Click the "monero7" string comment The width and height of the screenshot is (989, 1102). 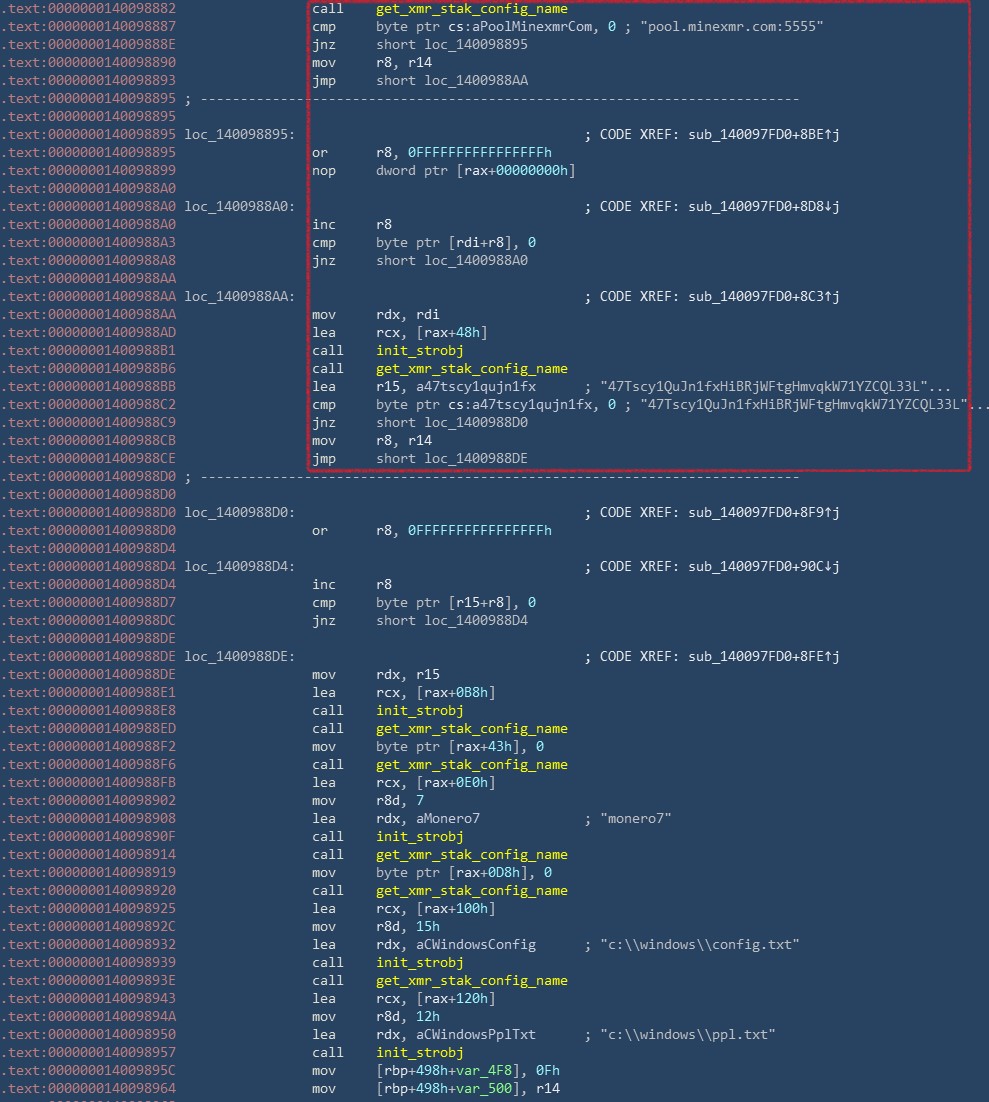[635, 819]
